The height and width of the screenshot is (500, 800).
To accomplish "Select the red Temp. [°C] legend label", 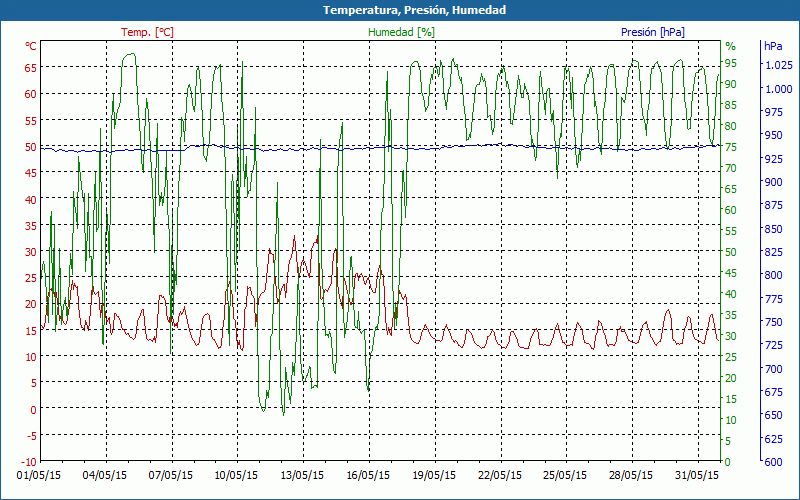I will point(147,32).
